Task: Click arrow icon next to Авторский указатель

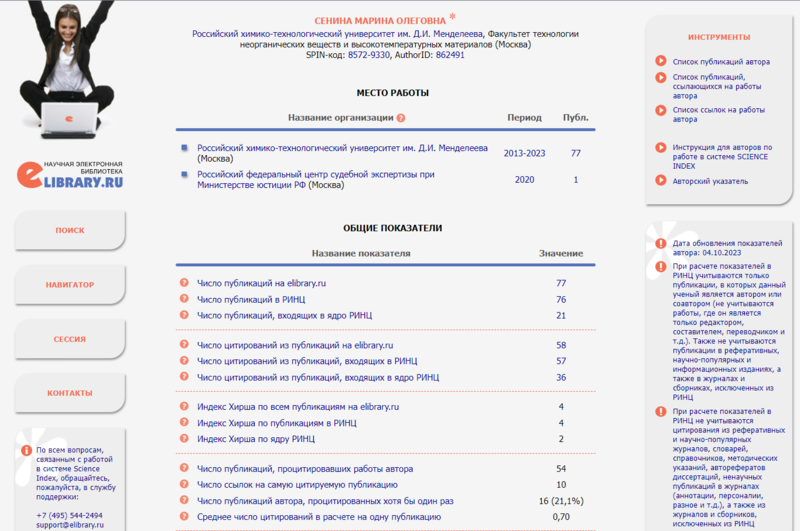Action: (661, 180)
